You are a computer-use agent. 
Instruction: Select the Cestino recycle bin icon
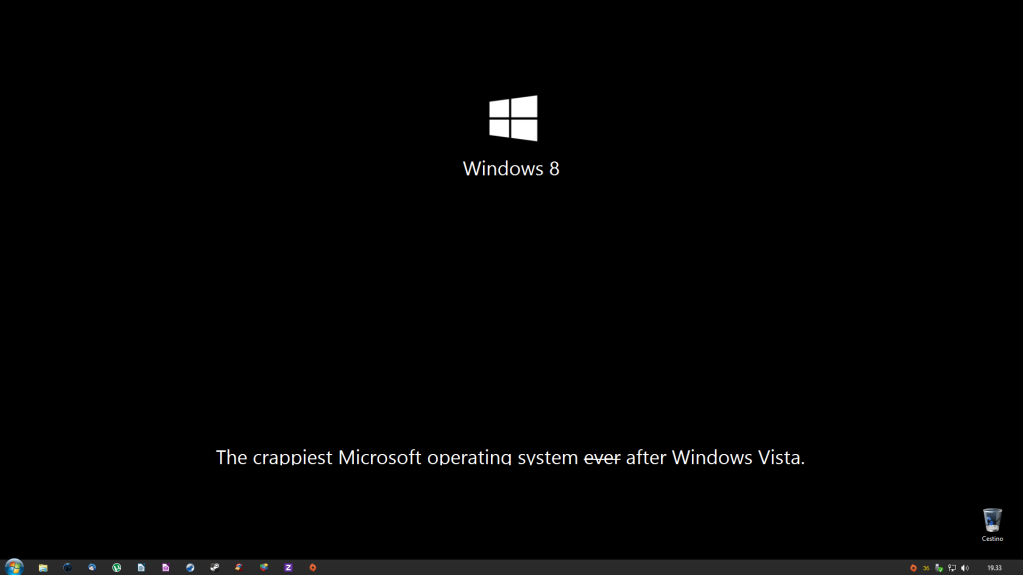[992, 524]
